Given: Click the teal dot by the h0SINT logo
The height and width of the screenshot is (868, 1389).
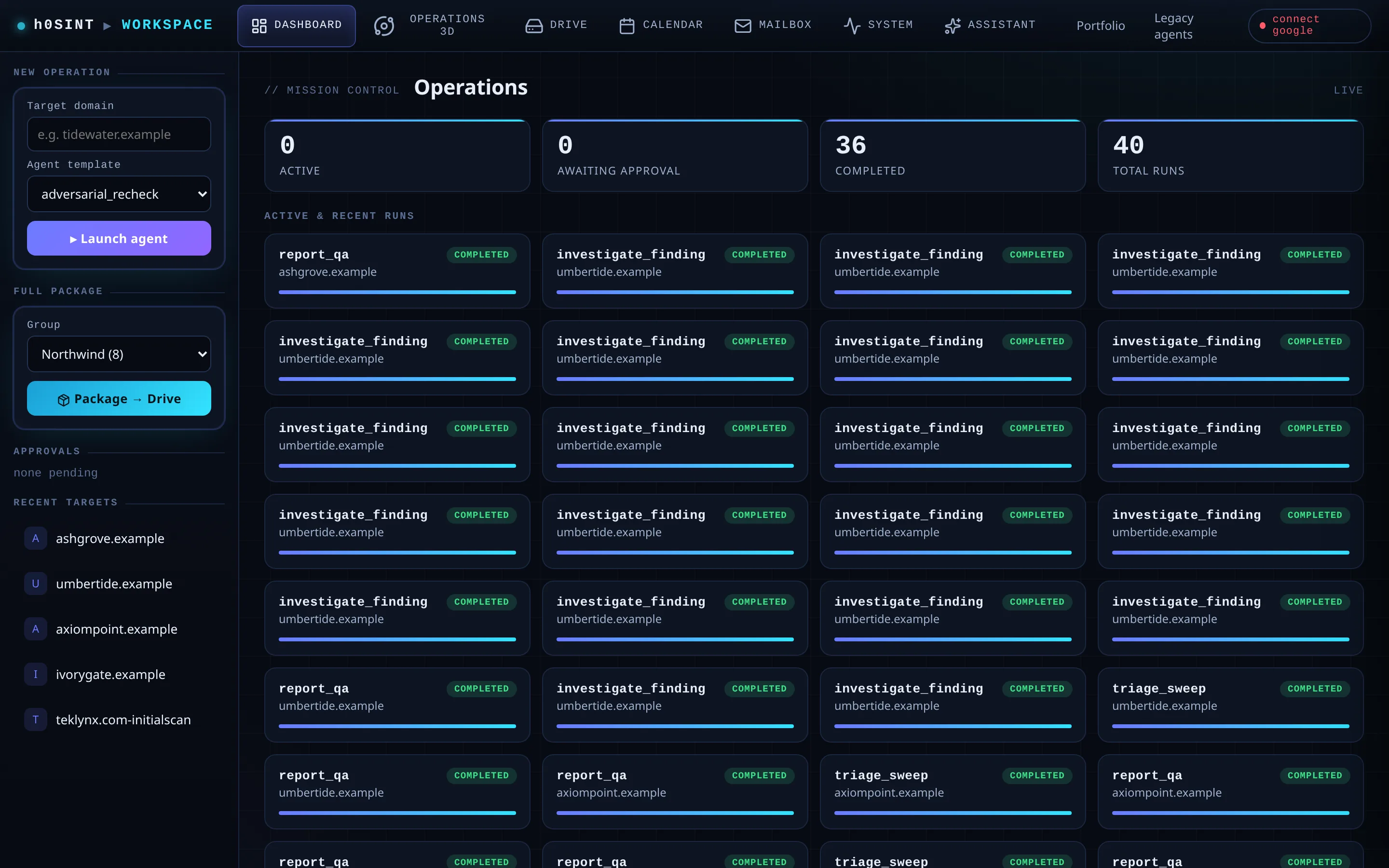Looking at the screenshot, I should [x=21, y=25].
